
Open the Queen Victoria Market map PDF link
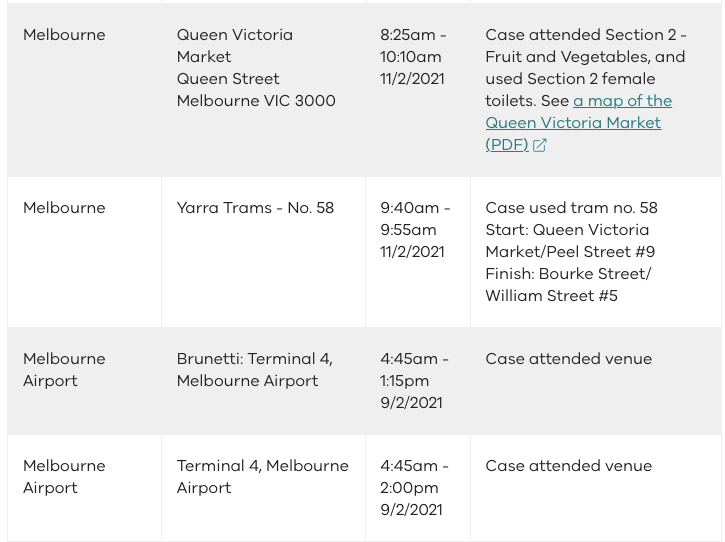[578, 123]
